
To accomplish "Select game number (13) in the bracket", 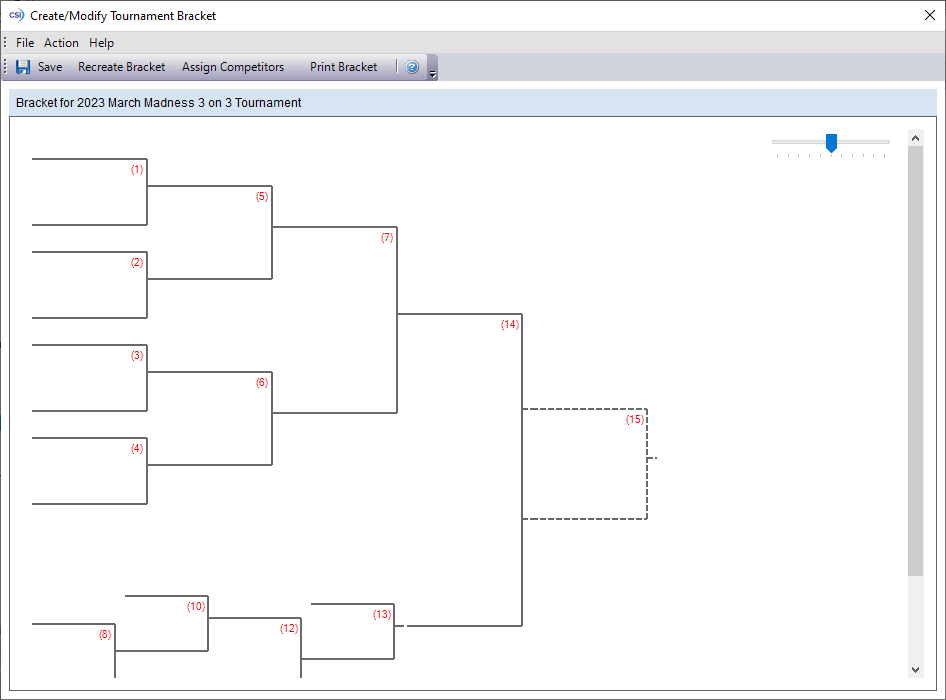I will 382,614.
